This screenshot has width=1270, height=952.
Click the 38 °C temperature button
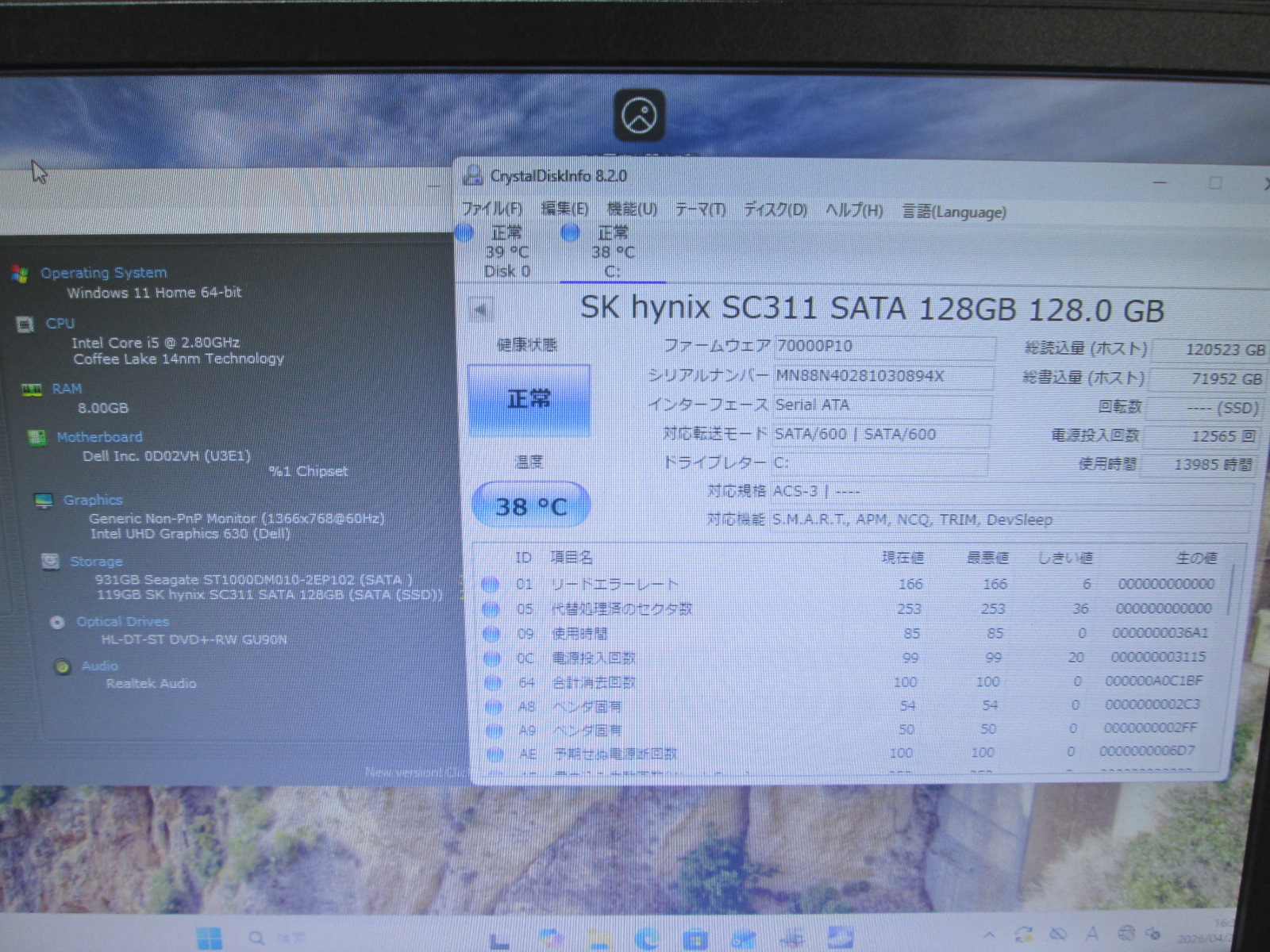click(531, 506)
